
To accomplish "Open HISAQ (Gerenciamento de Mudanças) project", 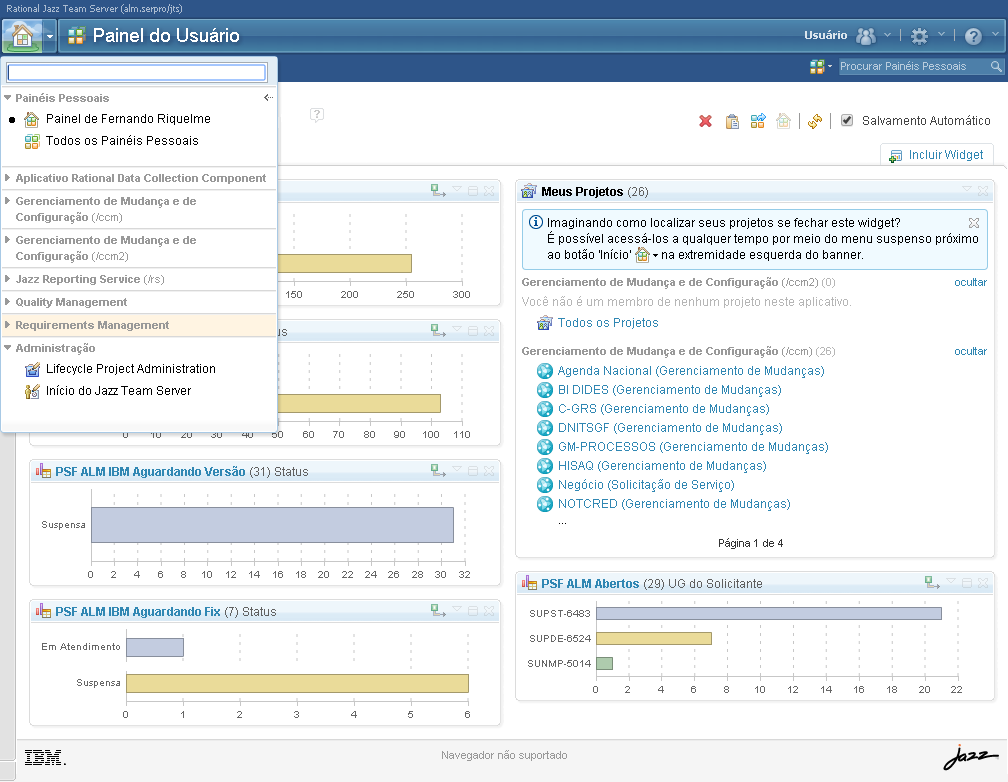I will point(662,466).
